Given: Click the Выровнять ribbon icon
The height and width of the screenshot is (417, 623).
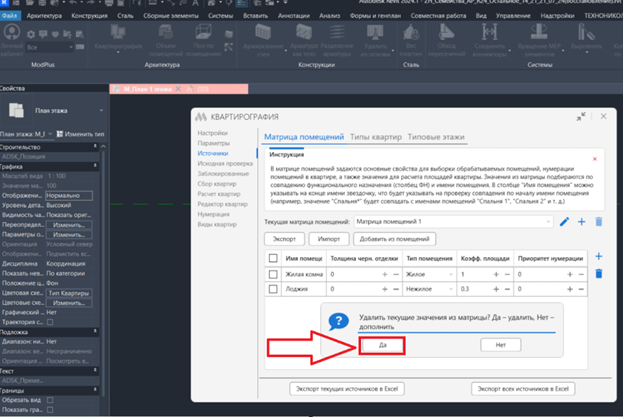Looking at the screenshot, I should [586, 32].
